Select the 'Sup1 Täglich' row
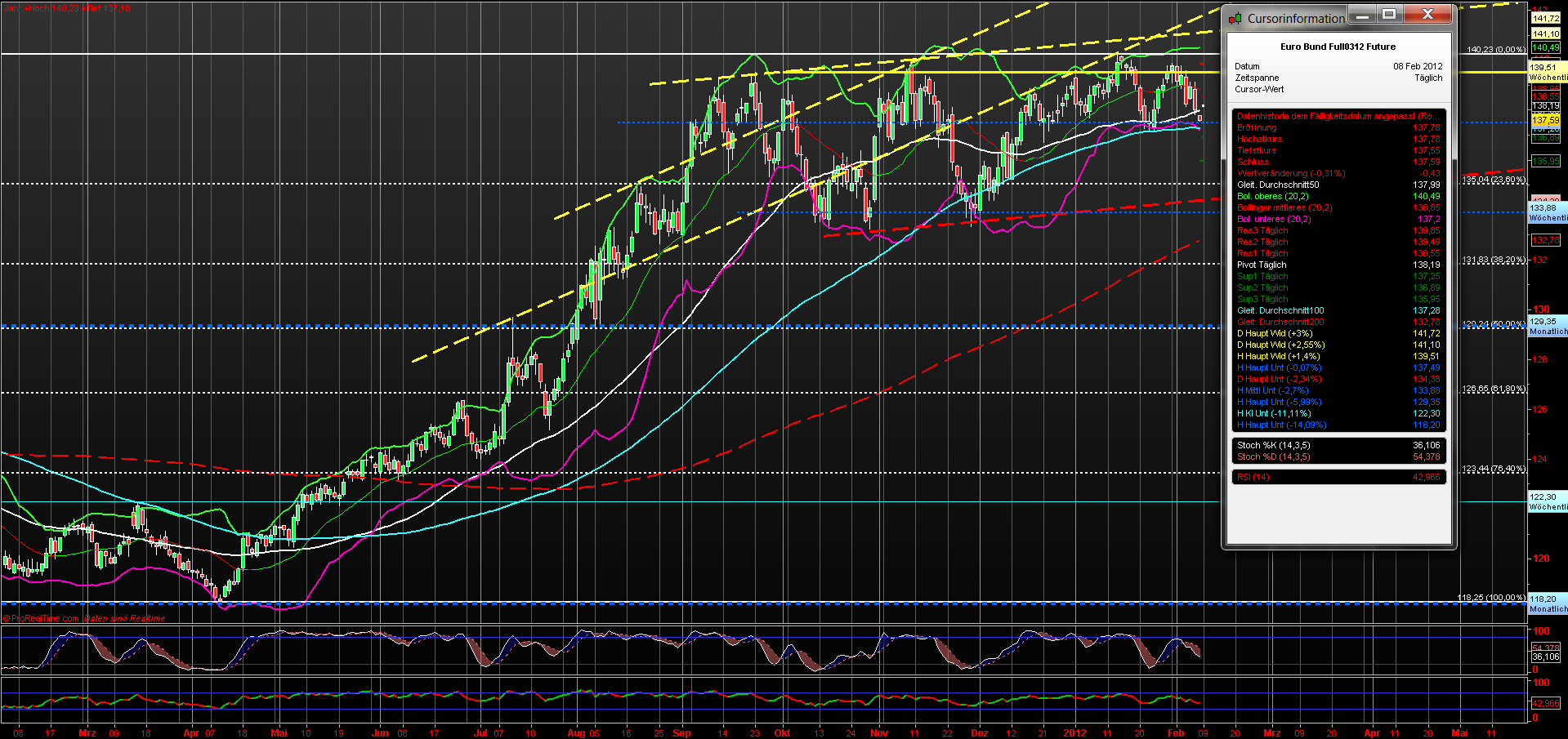This screenshot has height=739, width=1568. pos(1338,276)
